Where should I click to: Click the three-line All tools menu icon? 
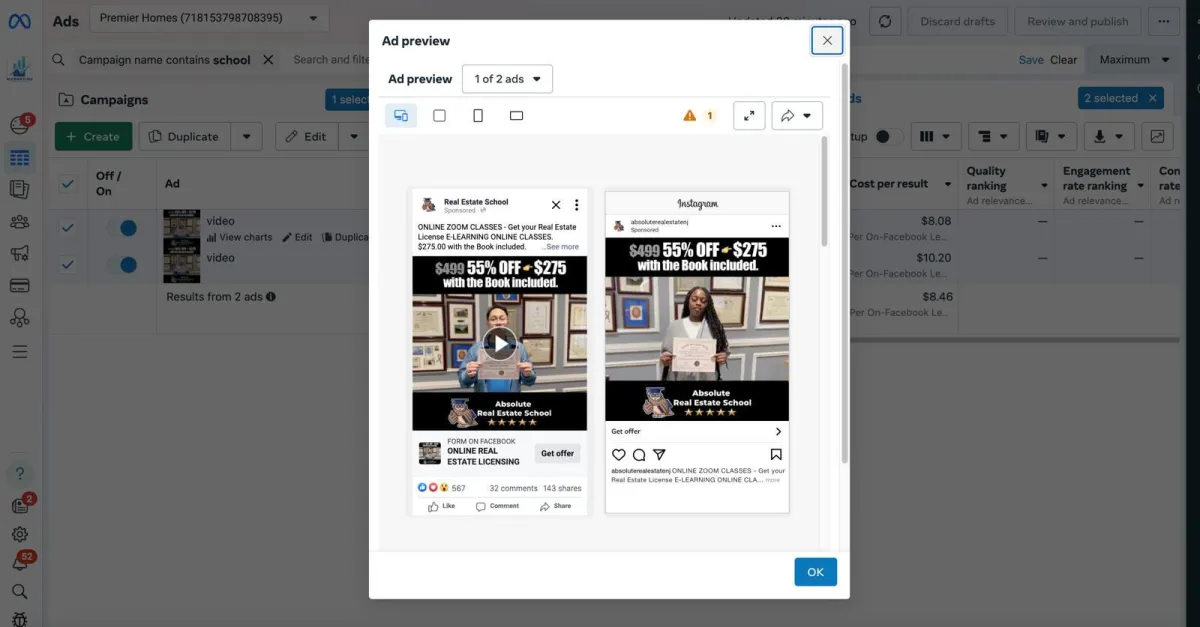20,351
